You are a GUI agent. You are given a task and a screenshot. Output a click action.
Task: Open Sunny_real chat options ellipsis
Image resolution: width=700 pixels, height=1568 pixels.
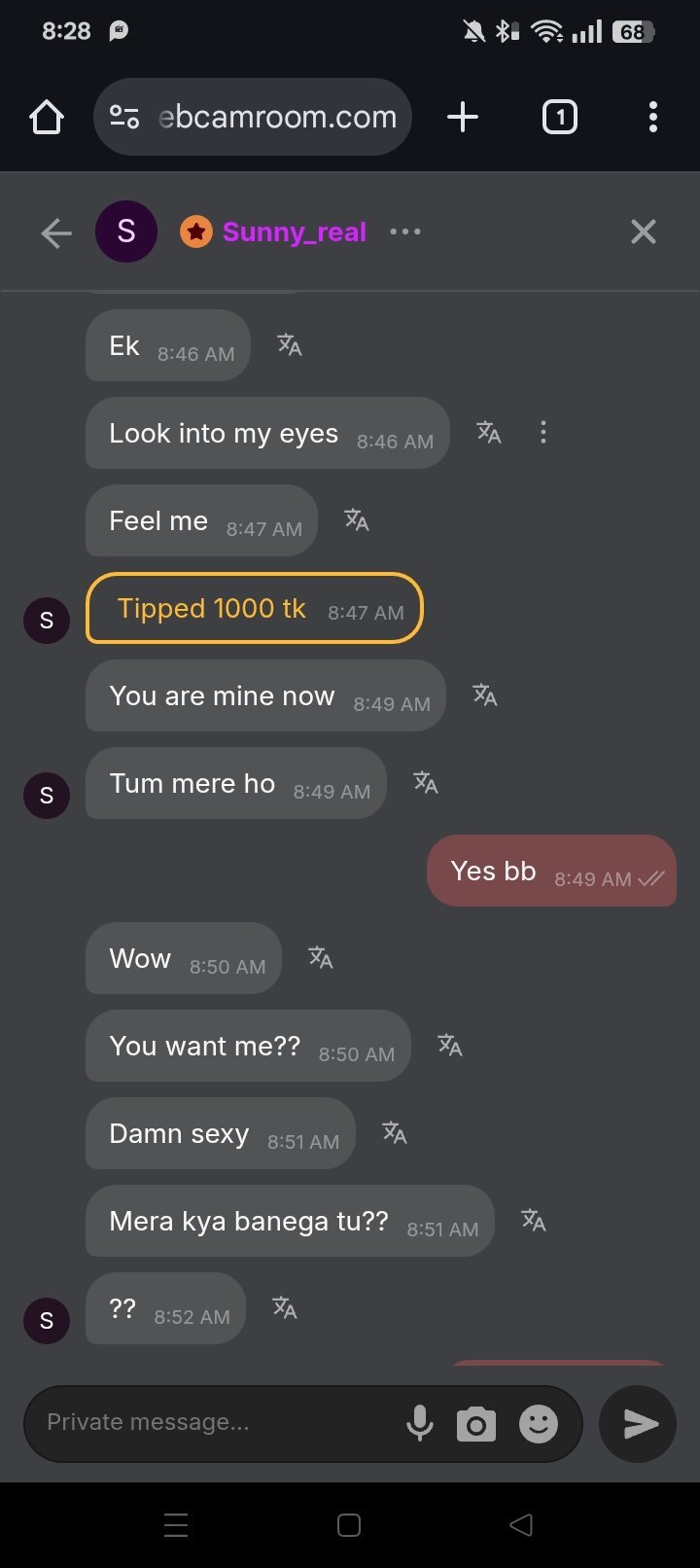tap(405, 232)
